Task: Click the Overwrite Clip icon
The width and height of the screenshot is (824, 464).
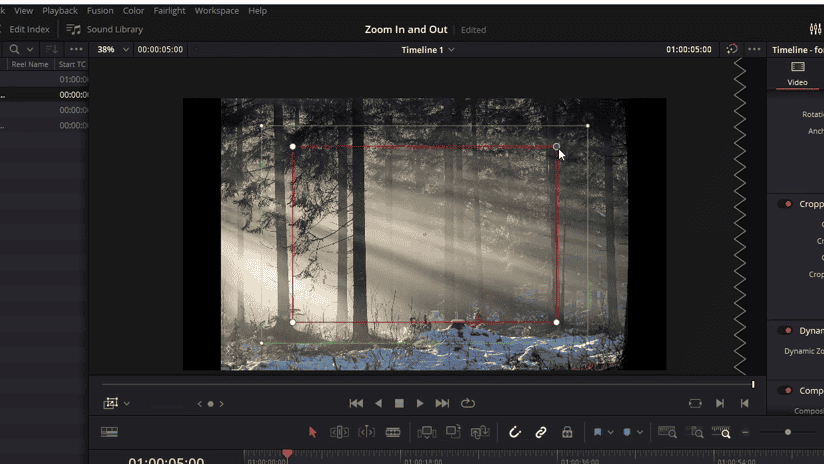Action: pyautogui.click(x=453, y=431)
